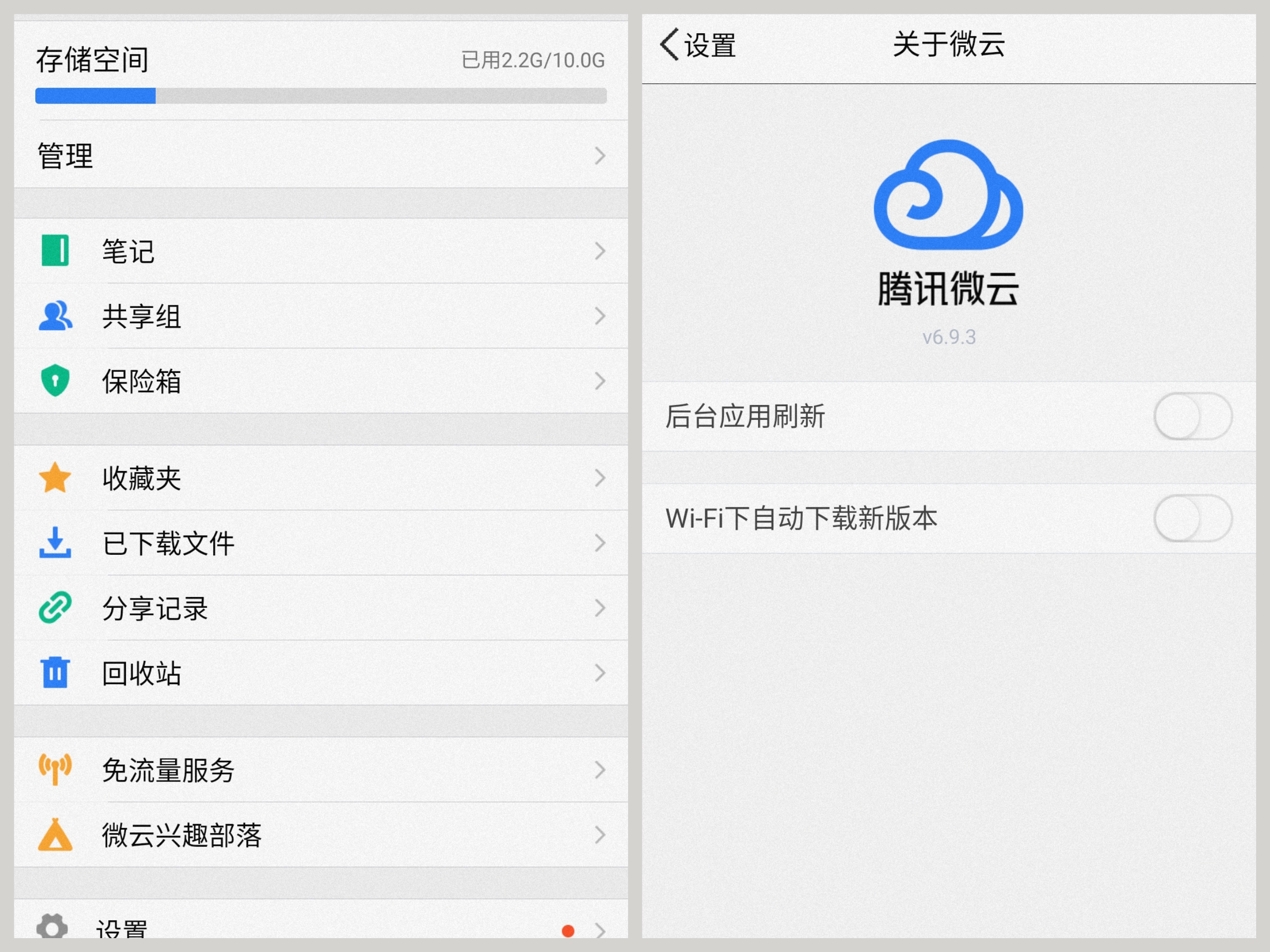
Task: Go back using the 设置 header link
Action: [x=709, y=45]
